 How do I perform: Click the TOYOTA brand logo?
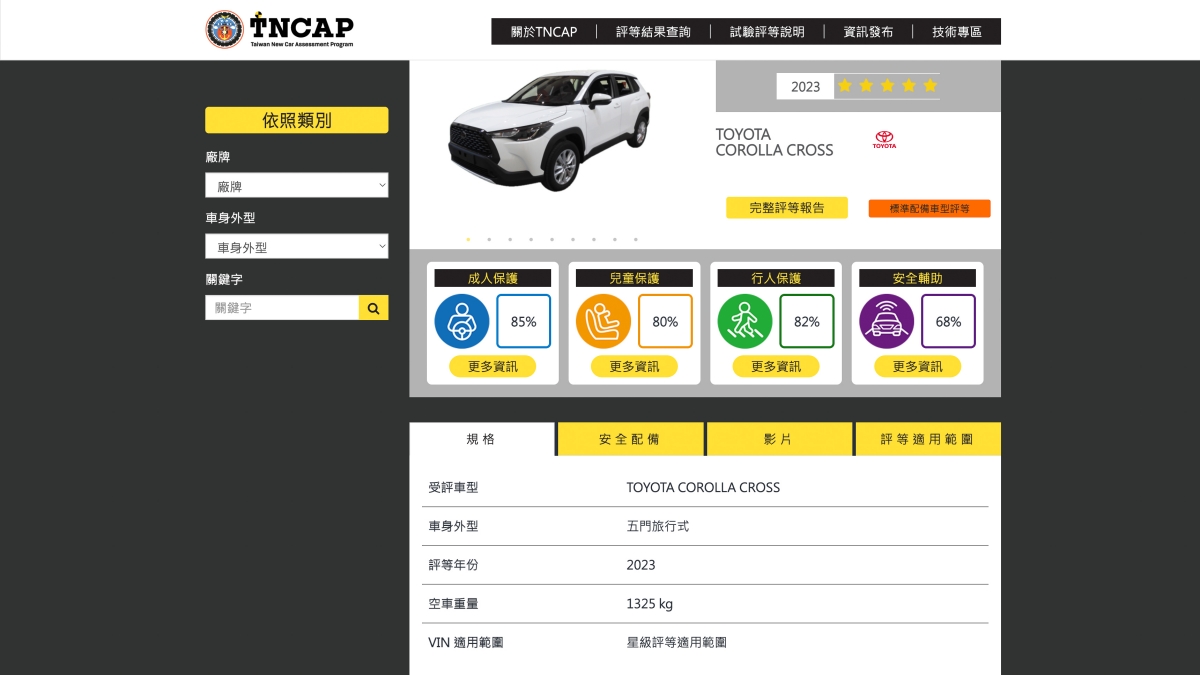[884, 140]
